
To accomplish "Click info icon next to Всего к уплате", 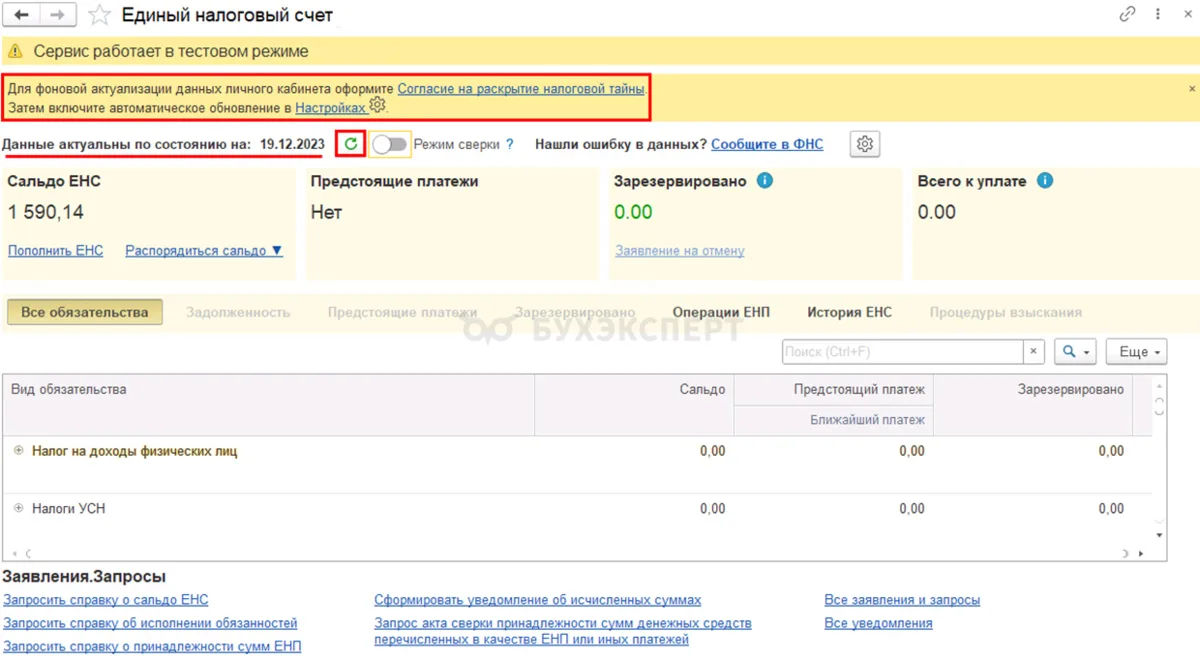I will 1045,181.
